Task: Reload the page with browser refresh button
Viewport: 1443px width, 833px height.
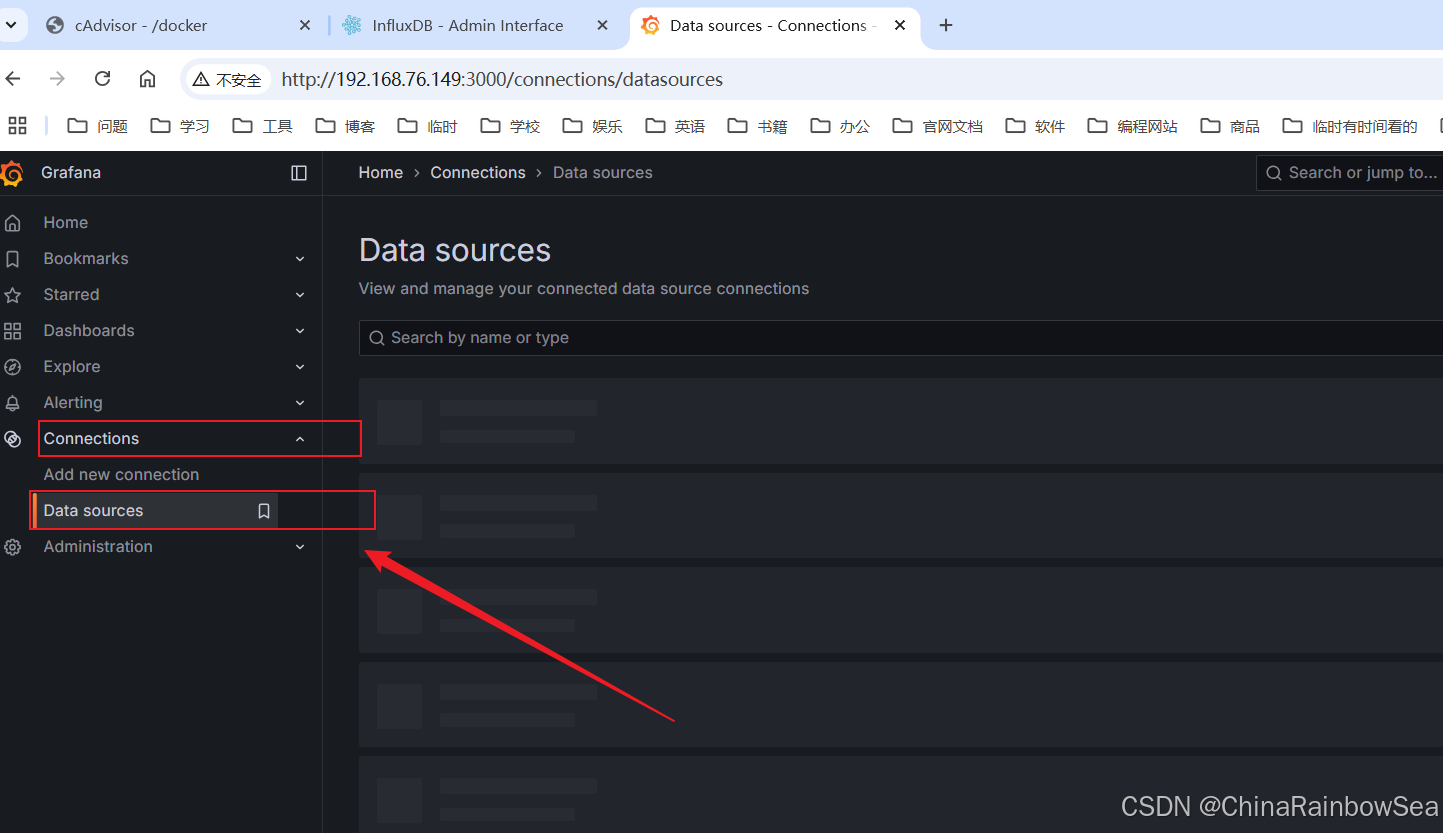Action: point(102,79)
